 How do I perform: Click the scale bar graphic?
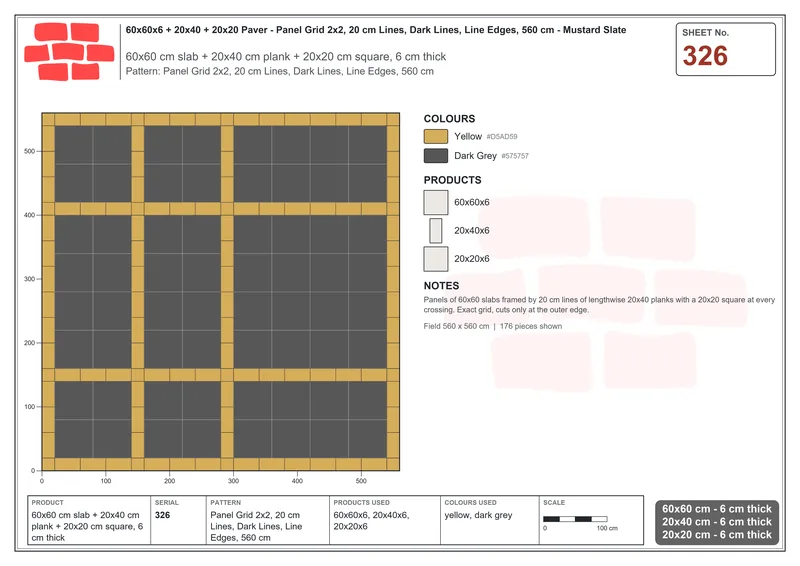pos(575,519)
